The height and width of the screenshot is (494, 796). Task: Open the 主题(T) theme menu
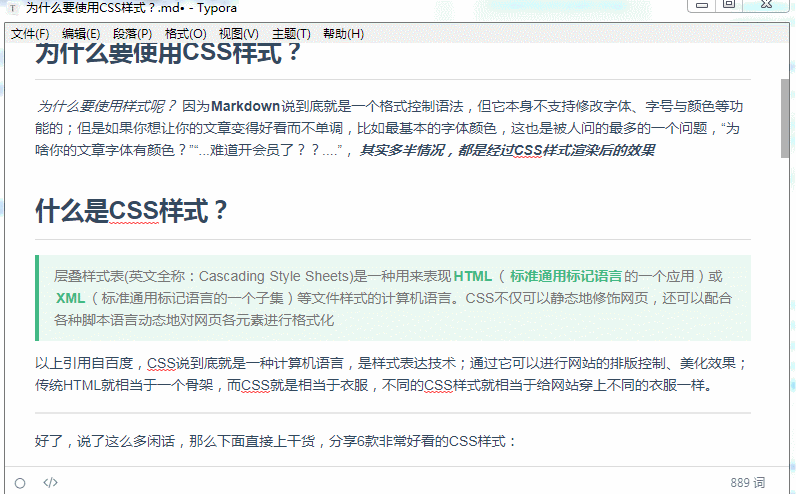click(x=291, y=34)
